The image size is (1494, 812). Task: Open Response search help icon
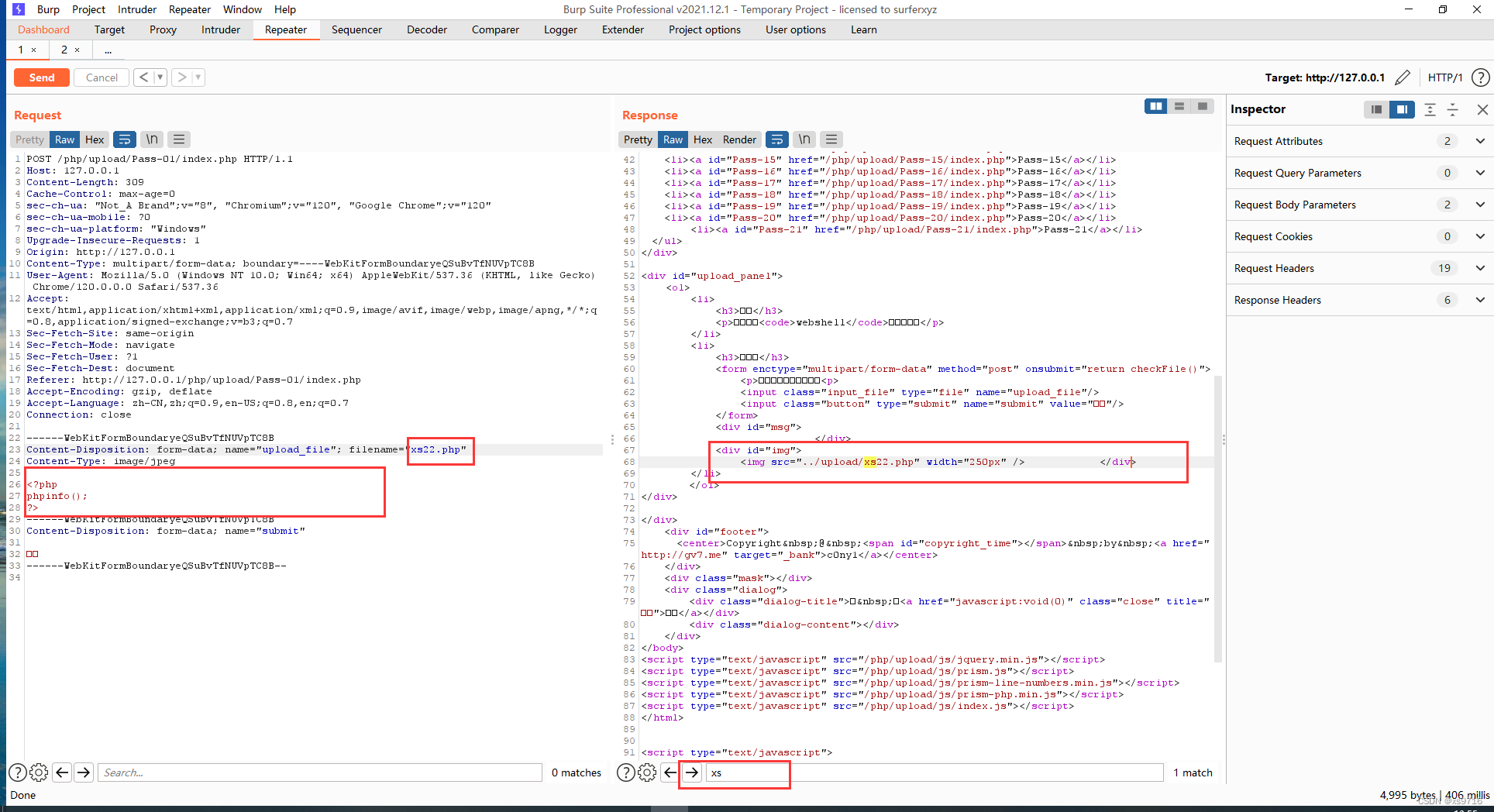pos(625,772)
